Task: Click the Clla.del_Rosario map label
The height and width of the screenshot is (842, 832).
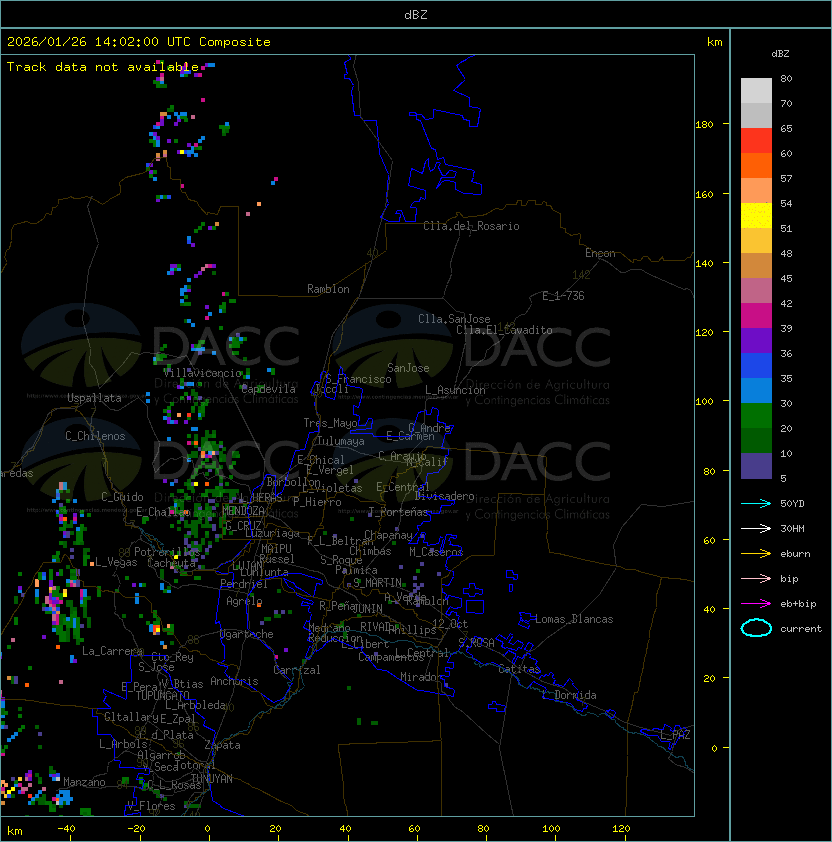Action: pos(471,226)
